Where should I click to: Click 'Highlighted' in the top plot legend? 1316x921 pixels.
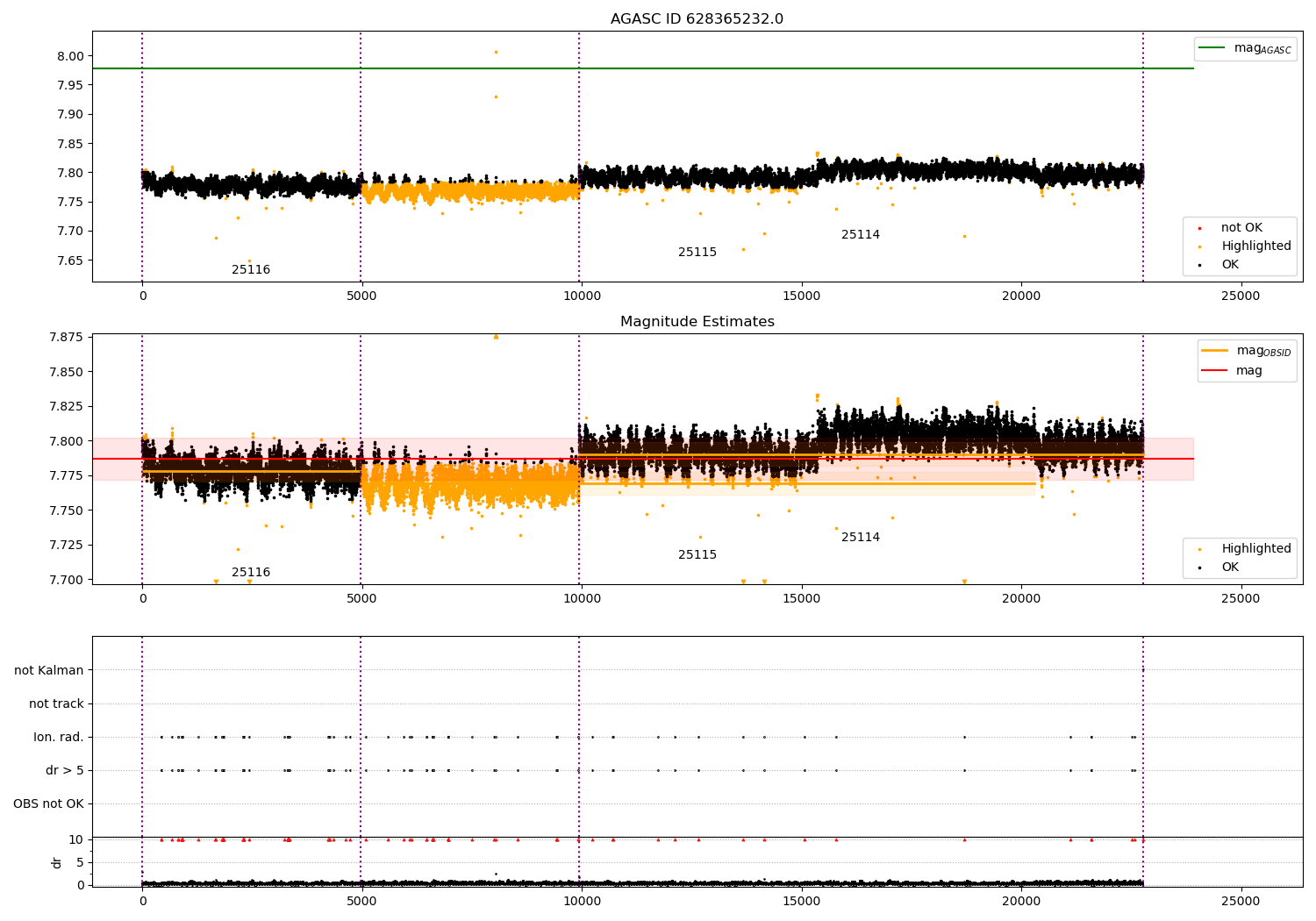(x=1246, y=246)
